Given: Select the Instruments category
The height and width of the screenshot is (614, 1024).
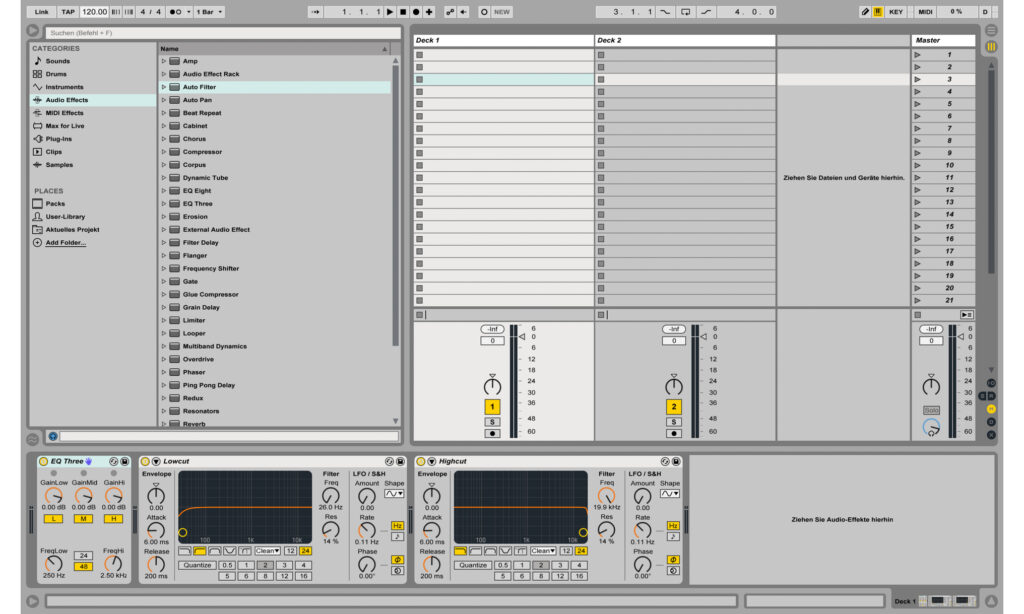Looking at the screenshot, I should 64,87.
